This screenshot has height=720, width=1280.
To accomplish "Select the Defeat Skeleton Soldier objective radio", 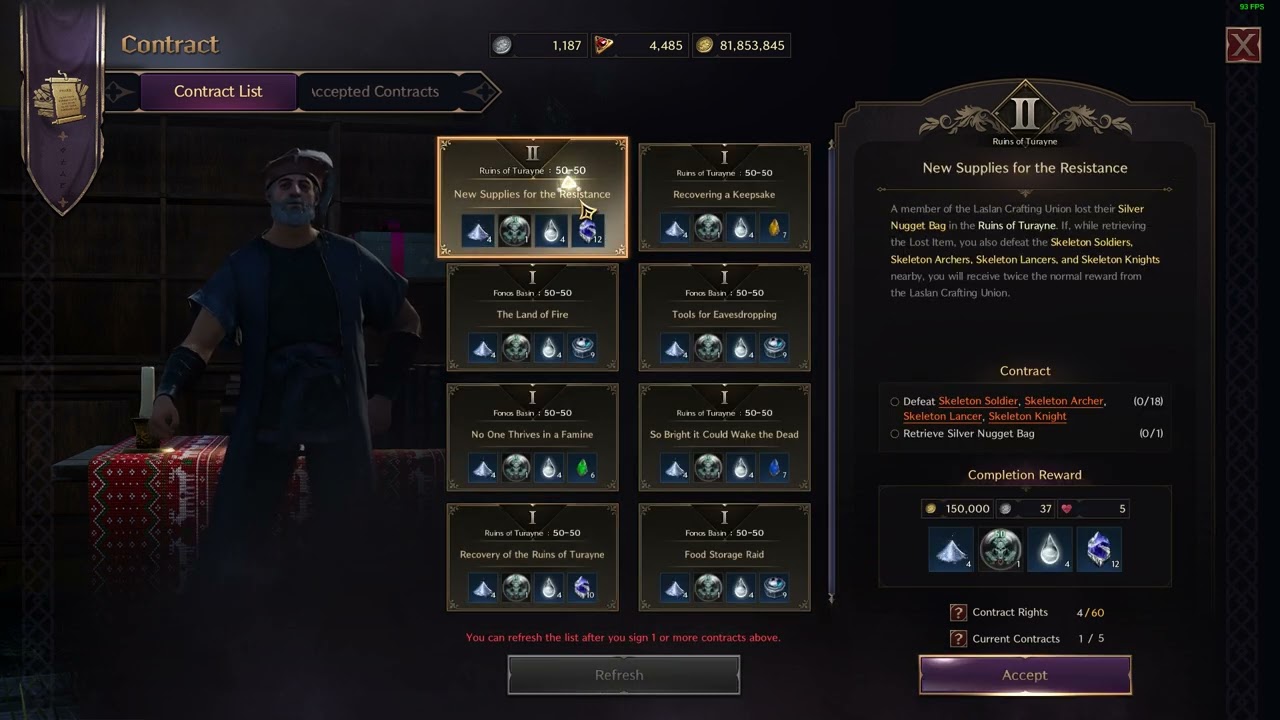I will pos(895,401).
